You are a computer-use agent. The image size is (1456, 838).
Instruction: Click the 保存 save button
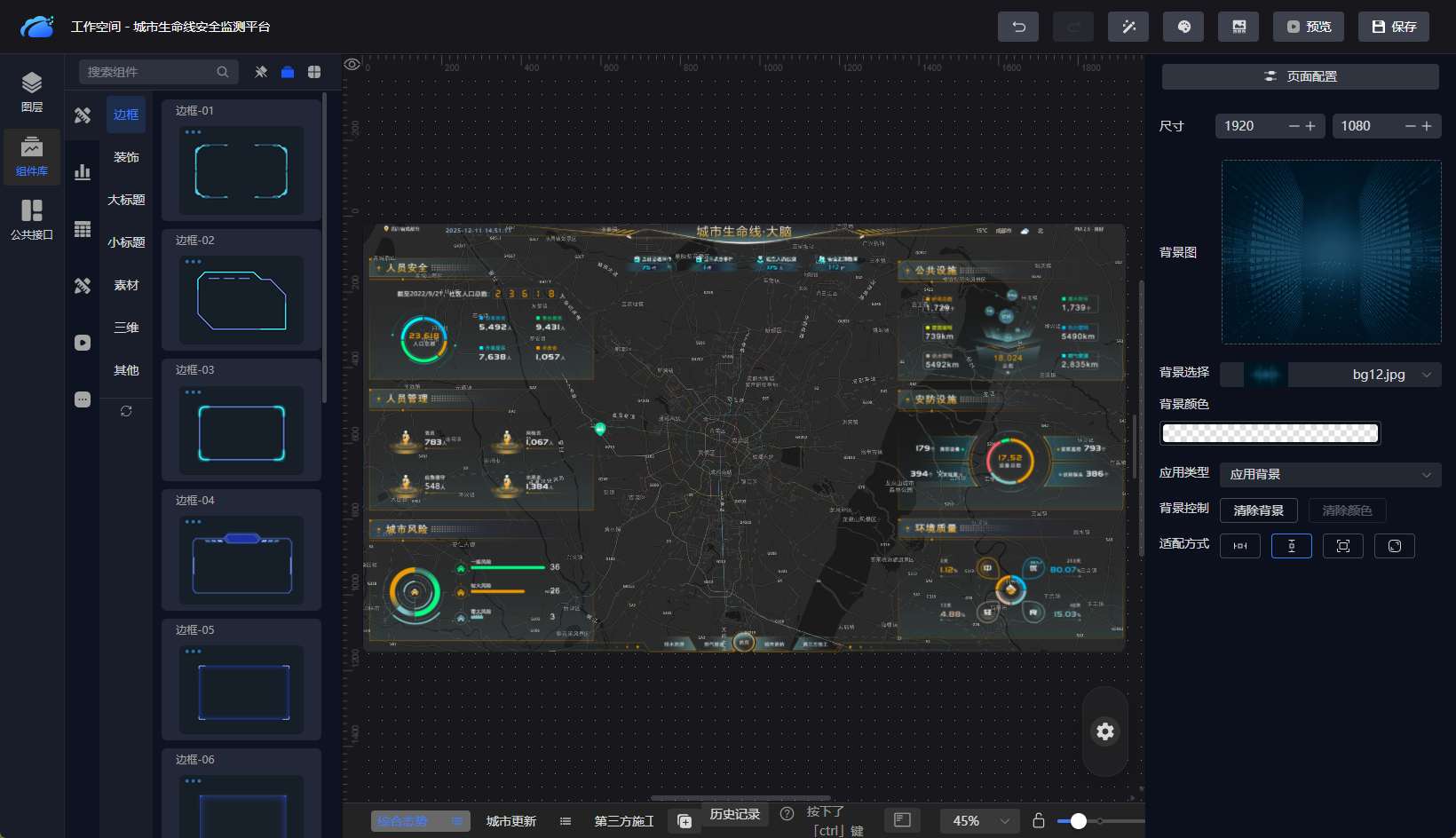[1393, 27]
